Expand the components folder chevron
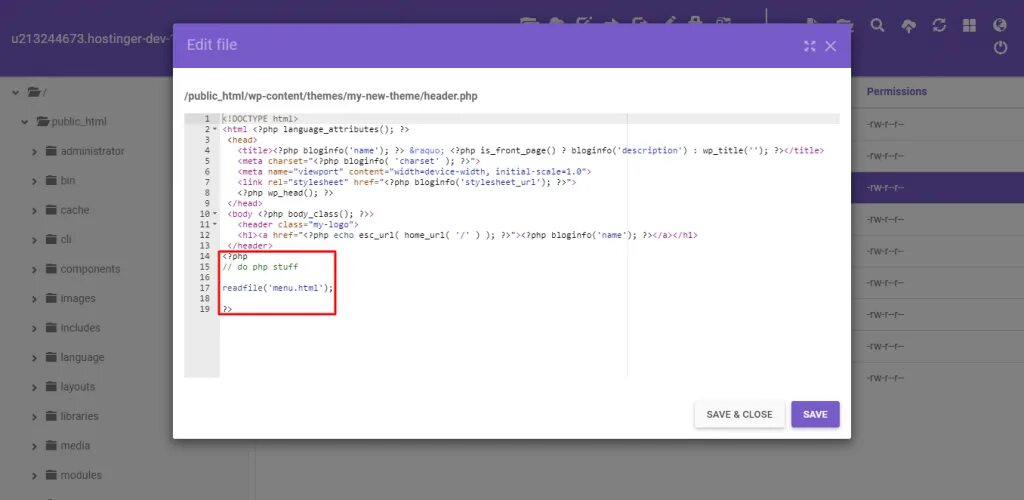Viewport: 1024px width, 500px height. point(34,270)
